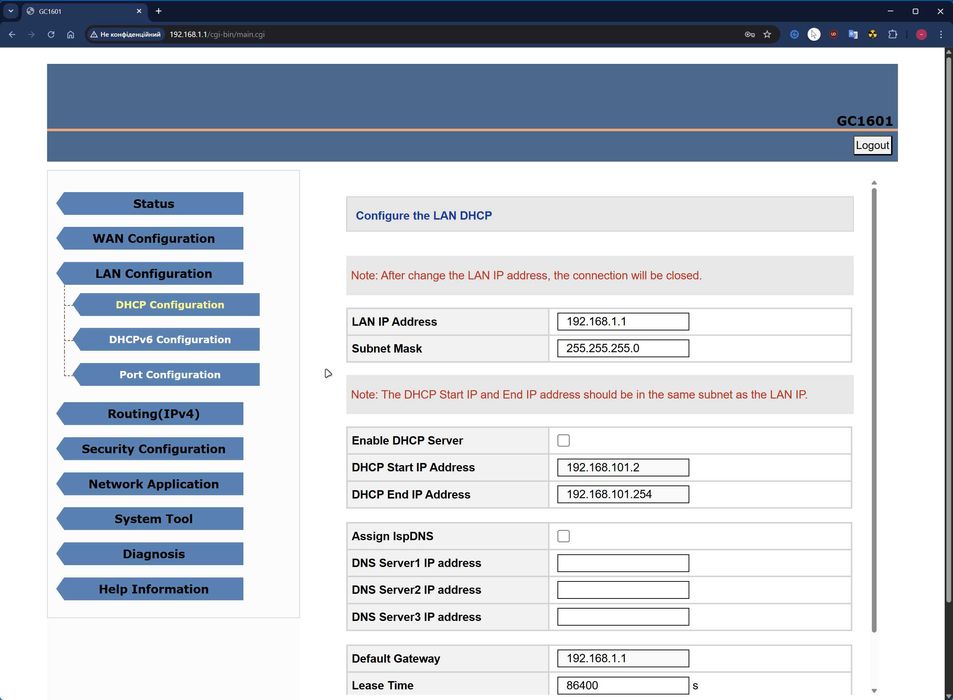Screen dimensions: 953x700
Task: Click the Default Gateway field
Action: 623,658
